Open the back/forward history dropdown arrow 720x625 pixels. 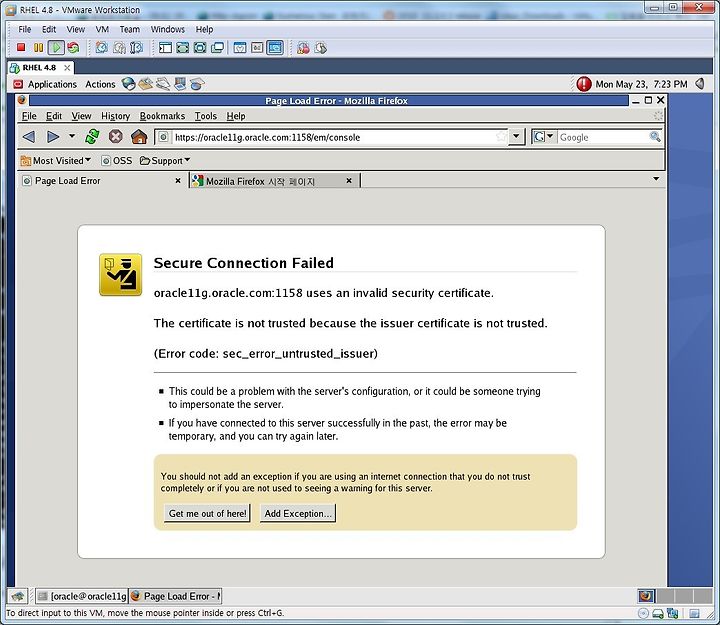72,136
